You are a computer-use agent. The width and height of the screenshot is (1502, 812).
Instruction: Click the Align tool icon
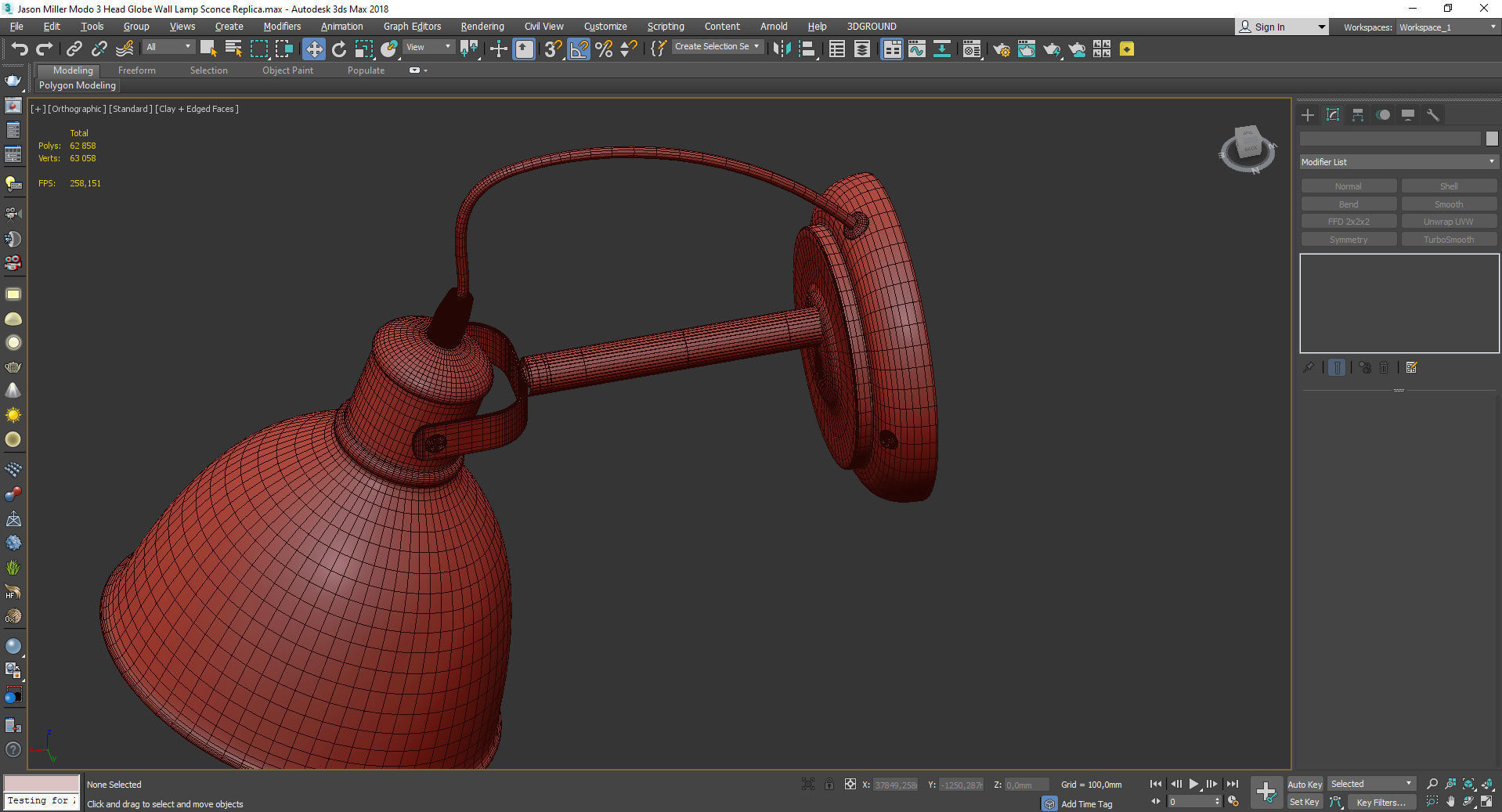[807, 49]
